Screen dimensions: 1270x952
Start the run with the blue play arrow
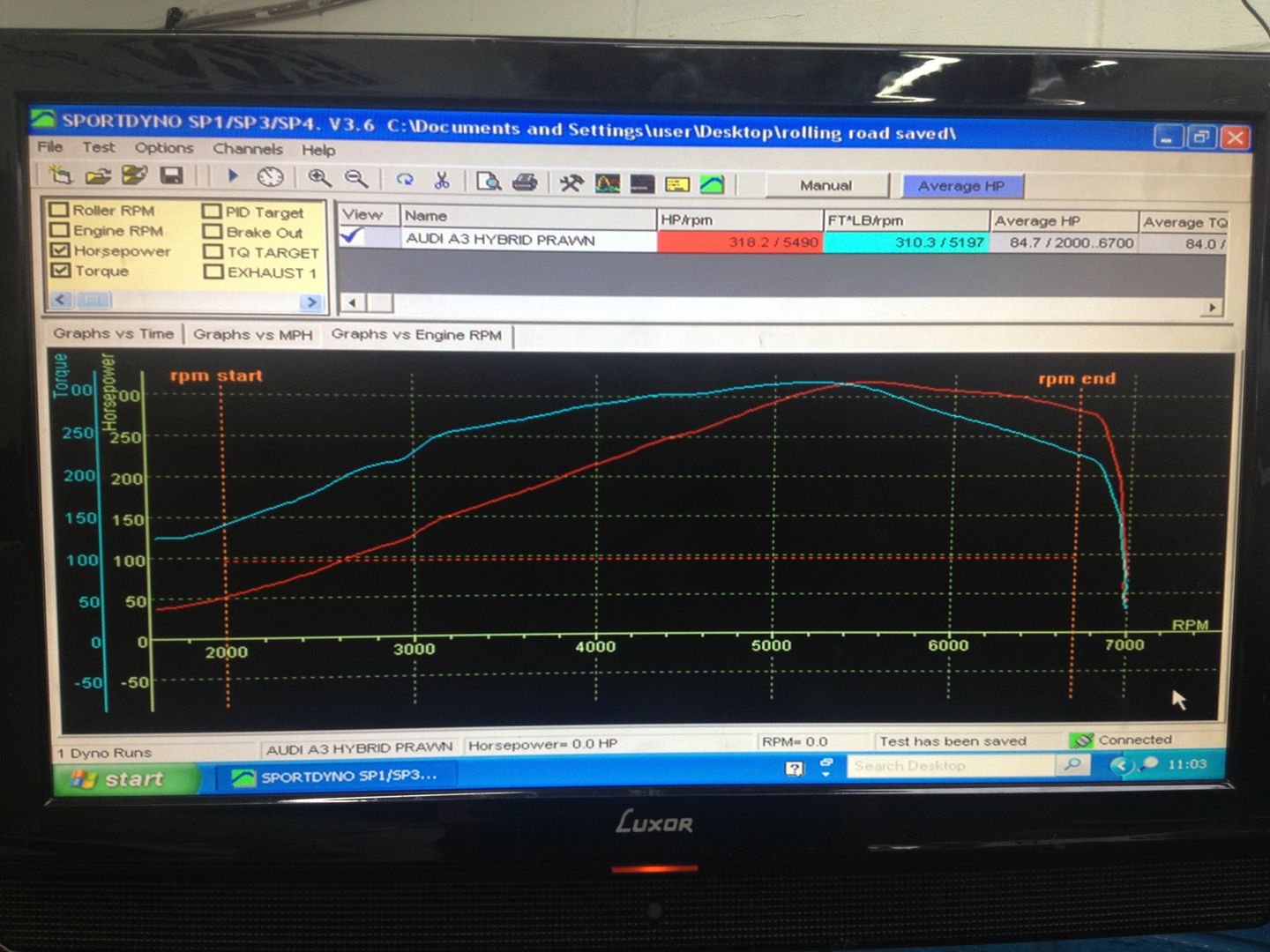[233, 176]
